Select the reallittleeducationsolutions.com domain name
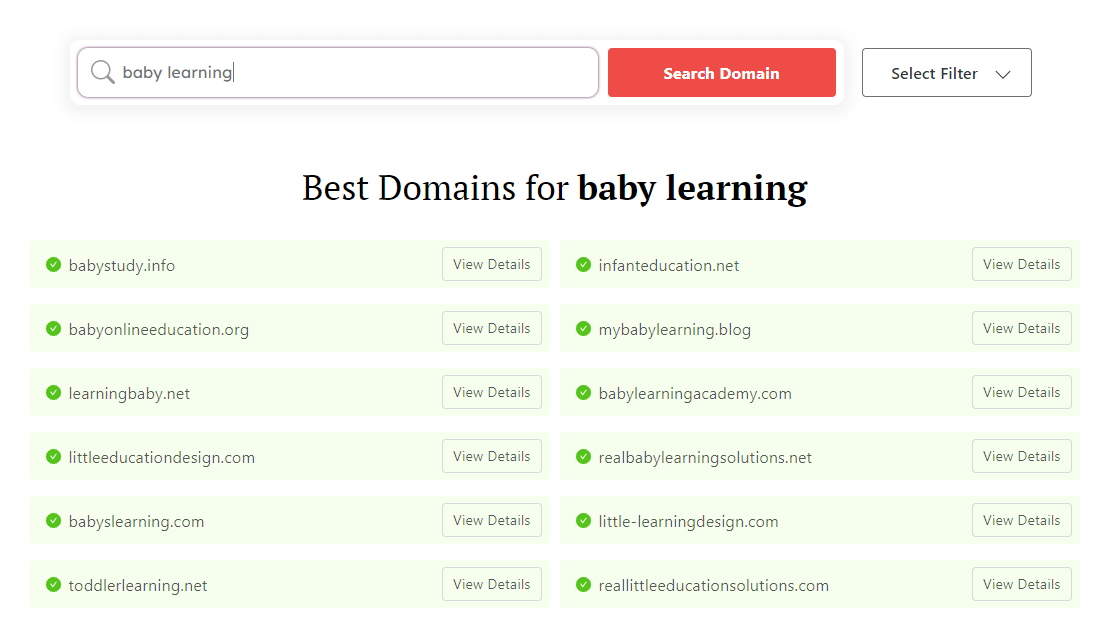This screenshot has height=624, width=1107. (713, 586)
